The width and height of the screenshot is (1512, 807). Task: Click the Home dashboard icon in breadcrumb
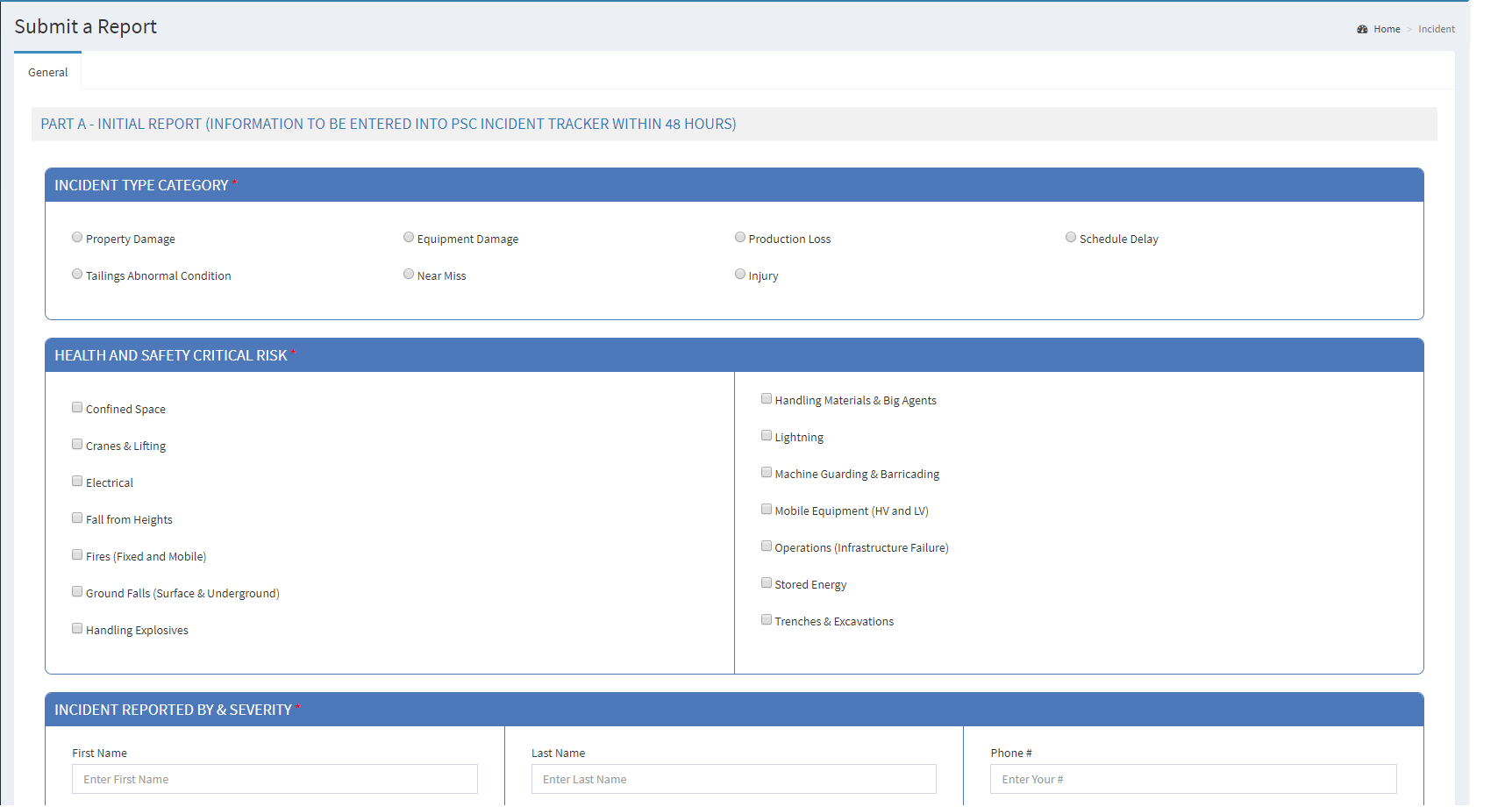(x=1362, y=29)
